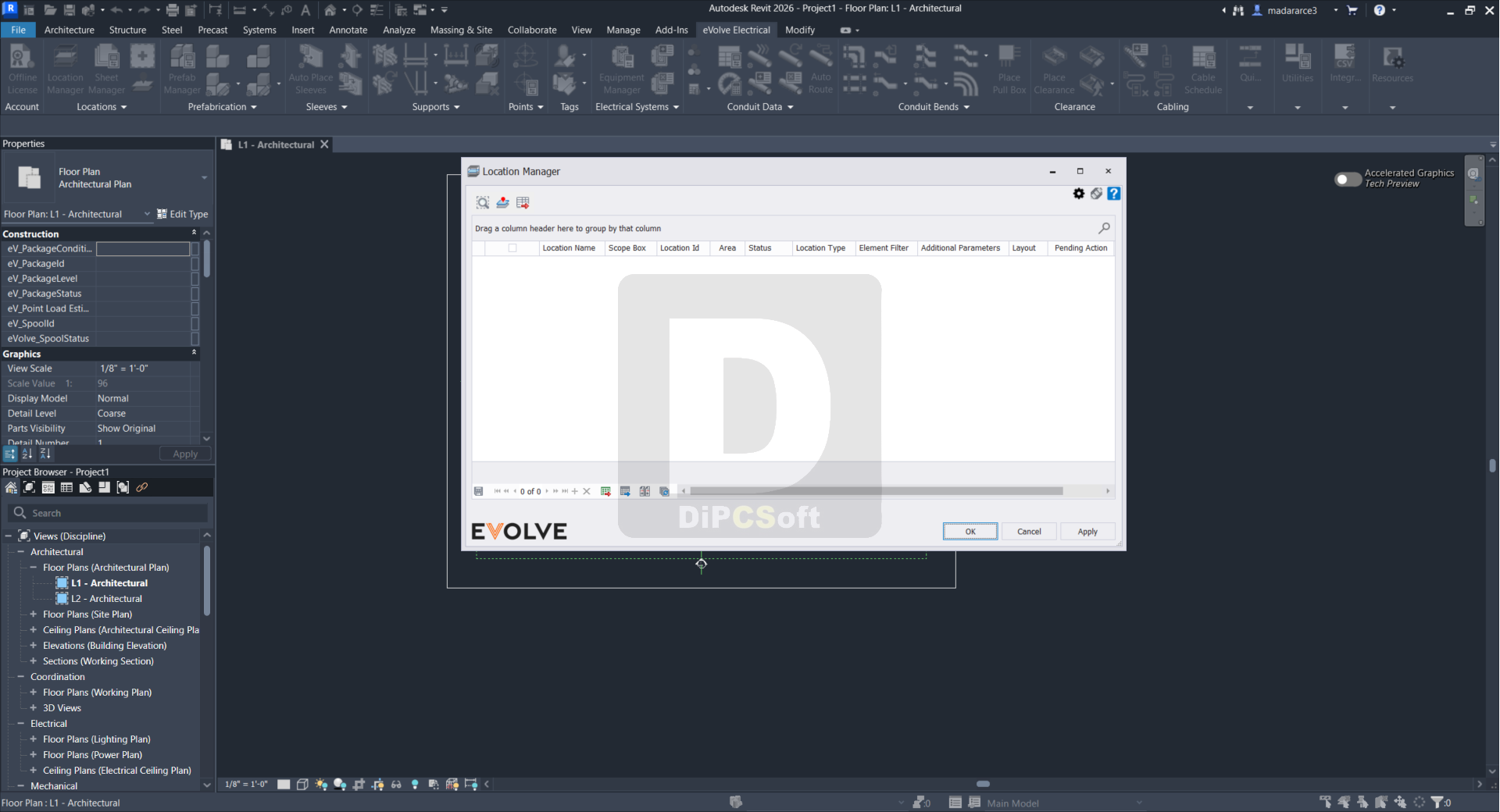Click the eVolve_SpoolStatus parameter checkbox
Image resolution: width=1500 pixels, height=812 pixels.
(195, 339)
